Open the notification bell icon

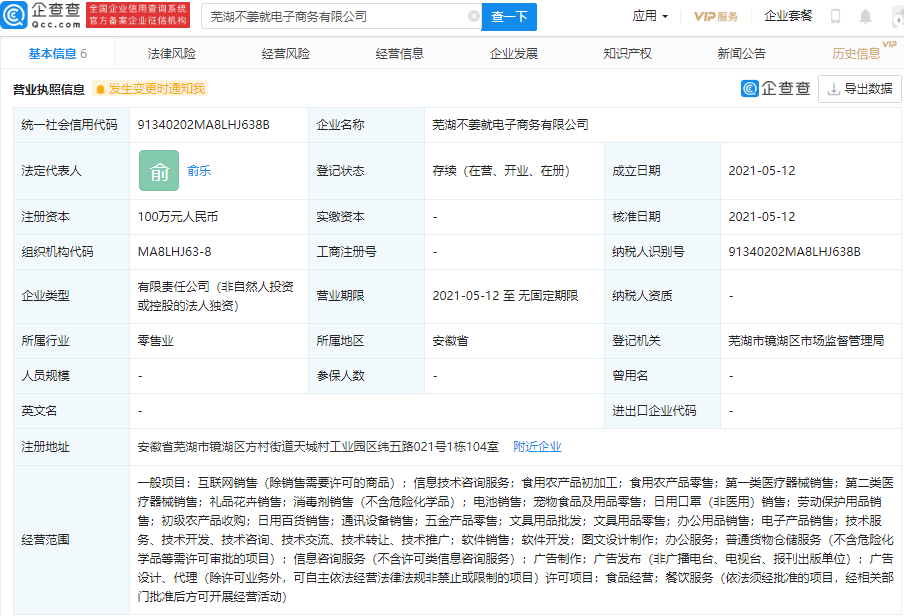[866, 14]
